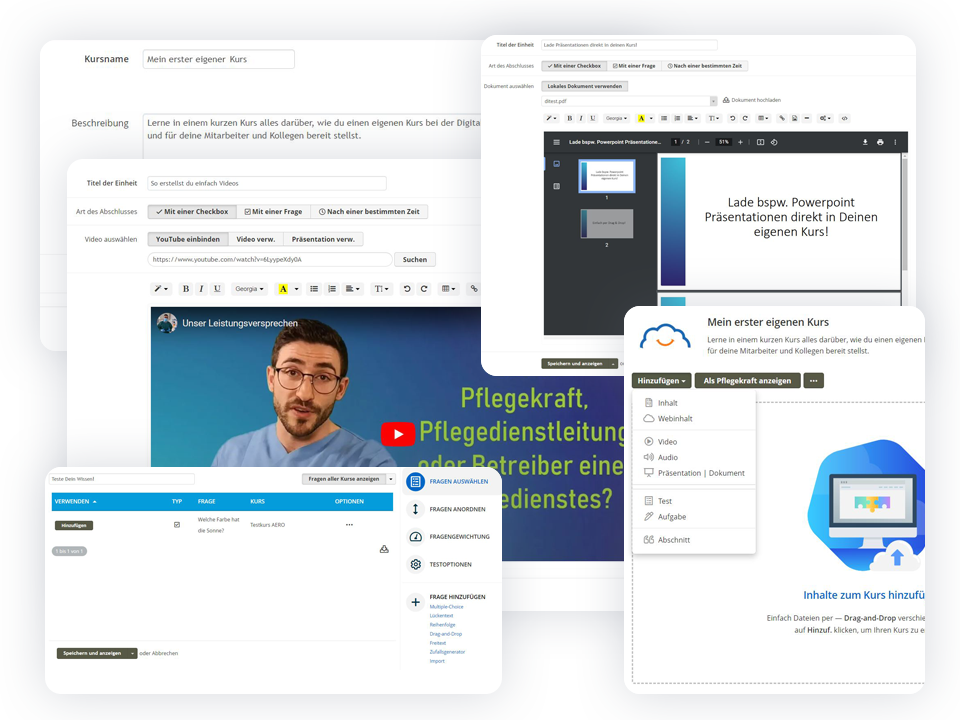Viewport: 960px width, 720px height.
Task: Click the yellow highlight color swatch in video editor
Action: click(x=283, y=289)
